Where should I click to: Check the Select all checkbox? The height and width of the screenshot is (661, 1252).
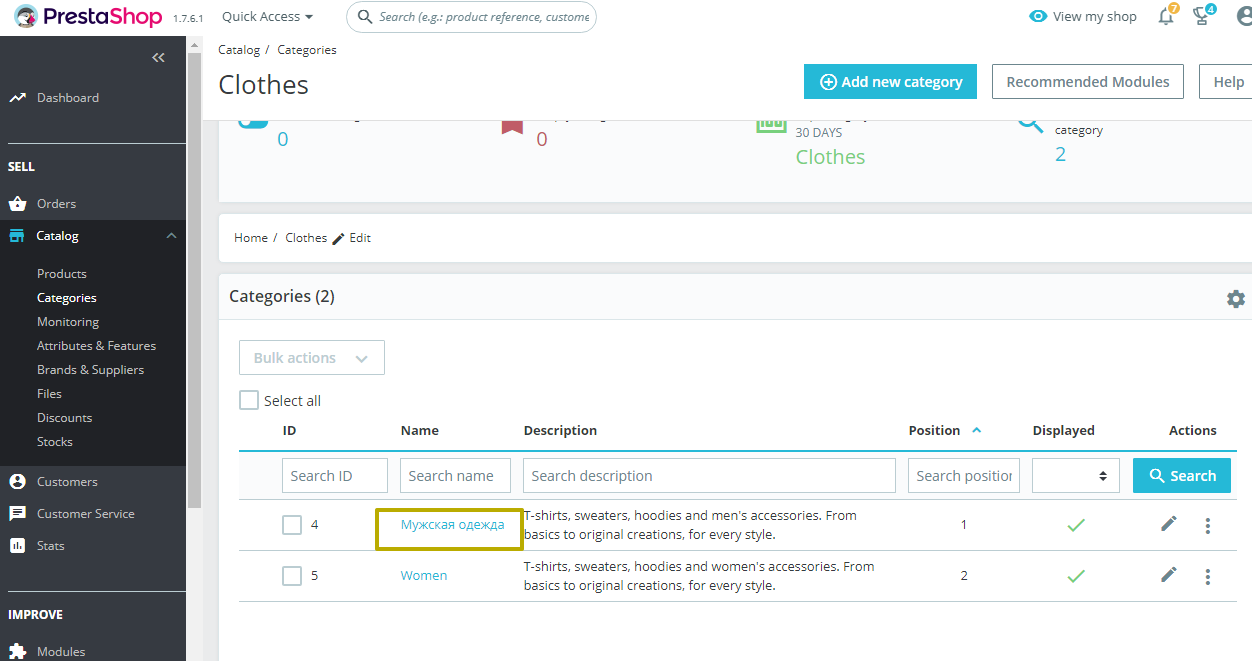(x=249, y=400)
